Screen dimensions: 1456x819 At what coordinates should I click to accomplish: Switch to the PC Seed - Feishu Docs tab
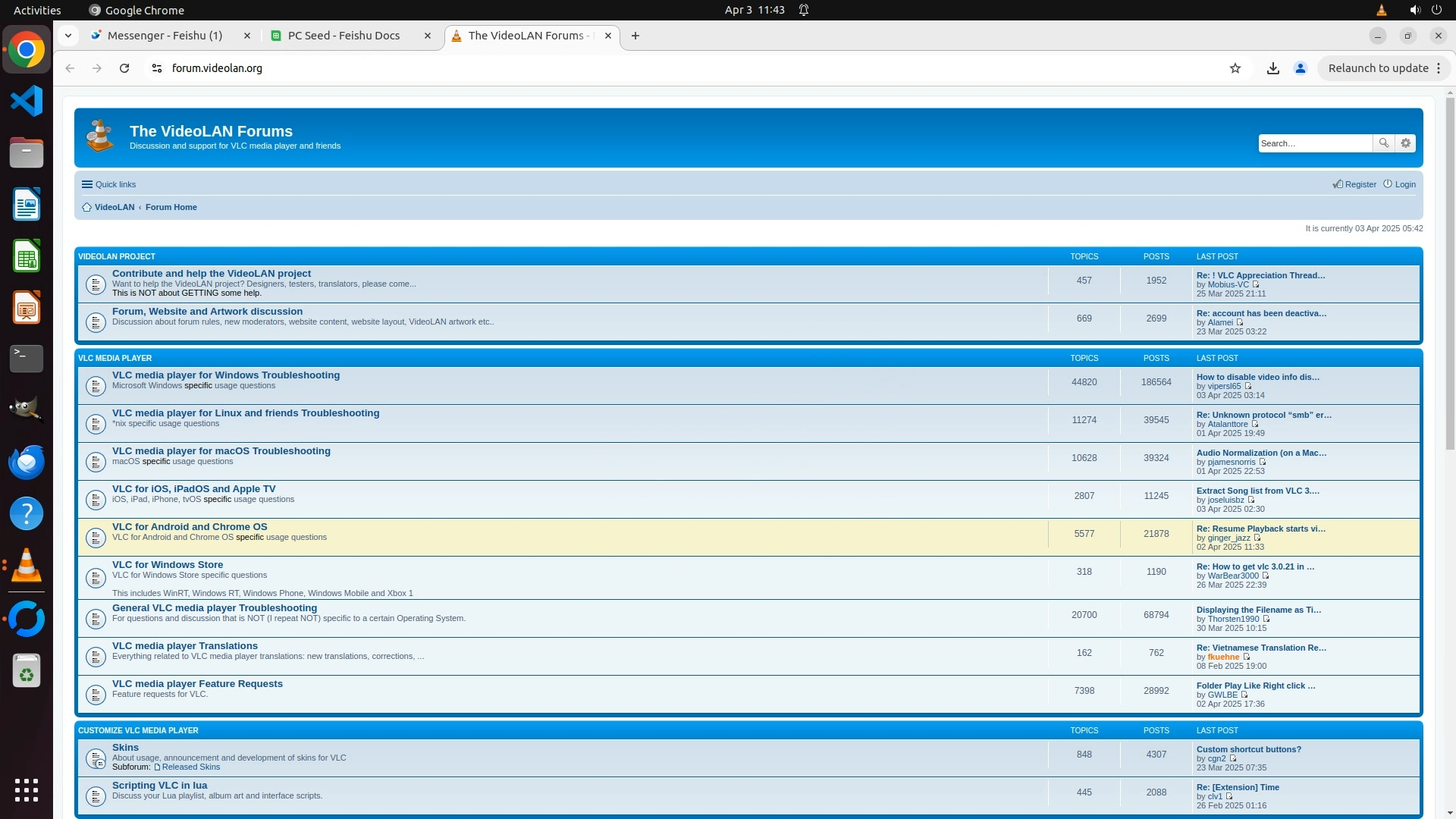click(x=344, y=36)
